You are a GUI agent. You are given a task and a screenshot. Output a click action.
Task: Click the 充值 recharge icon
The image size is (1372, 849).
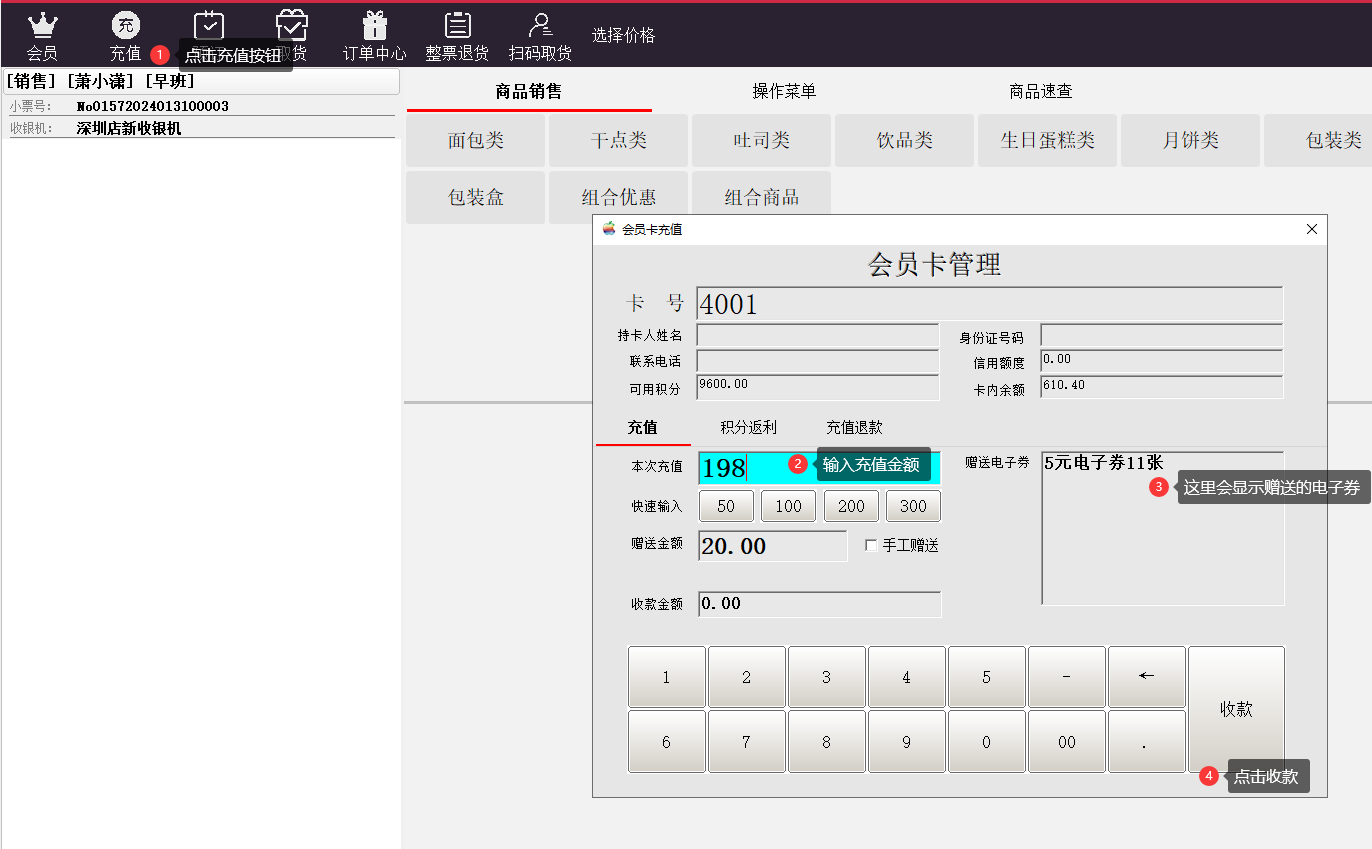click(126, 26)
